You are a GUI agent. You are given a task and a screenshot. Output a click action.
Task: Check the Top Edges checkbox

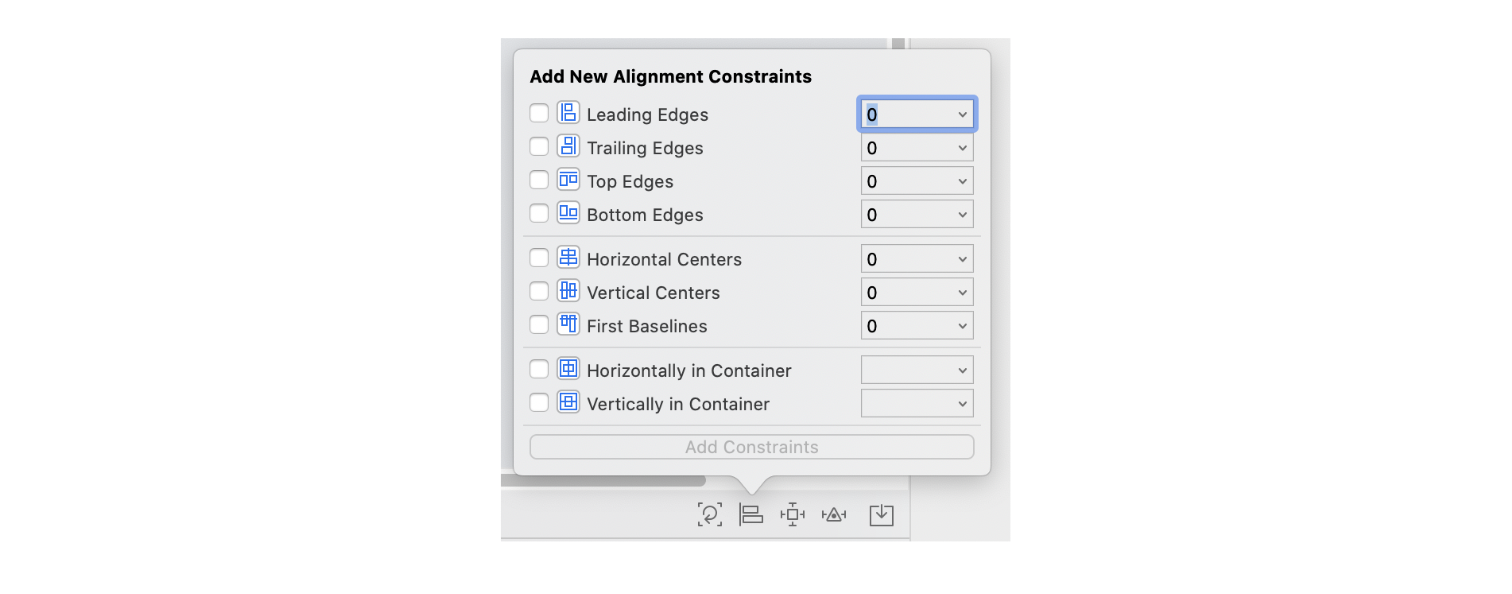coord(539,180)
